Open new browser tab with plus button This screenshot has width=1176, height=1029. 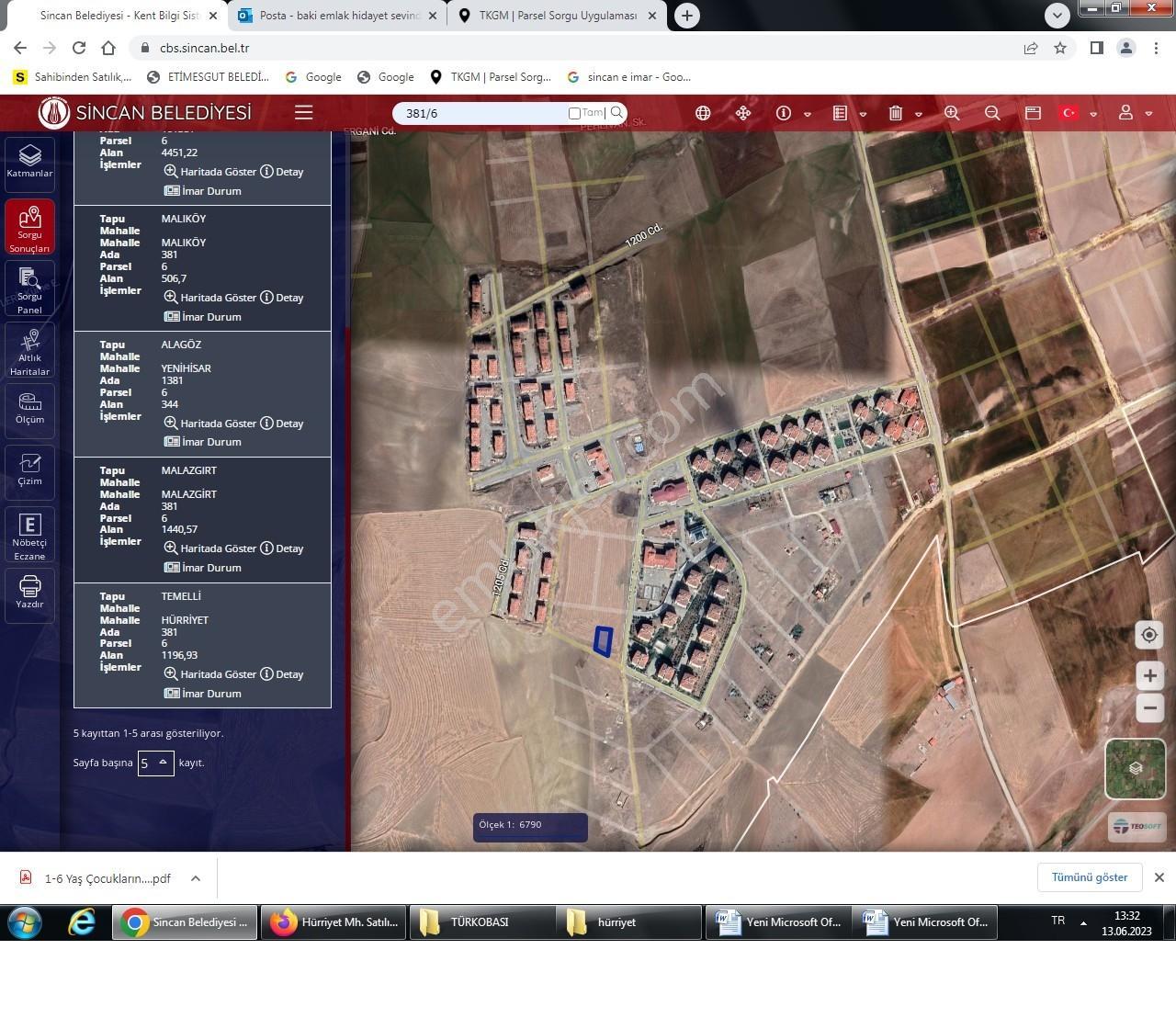tap(687, 16)
